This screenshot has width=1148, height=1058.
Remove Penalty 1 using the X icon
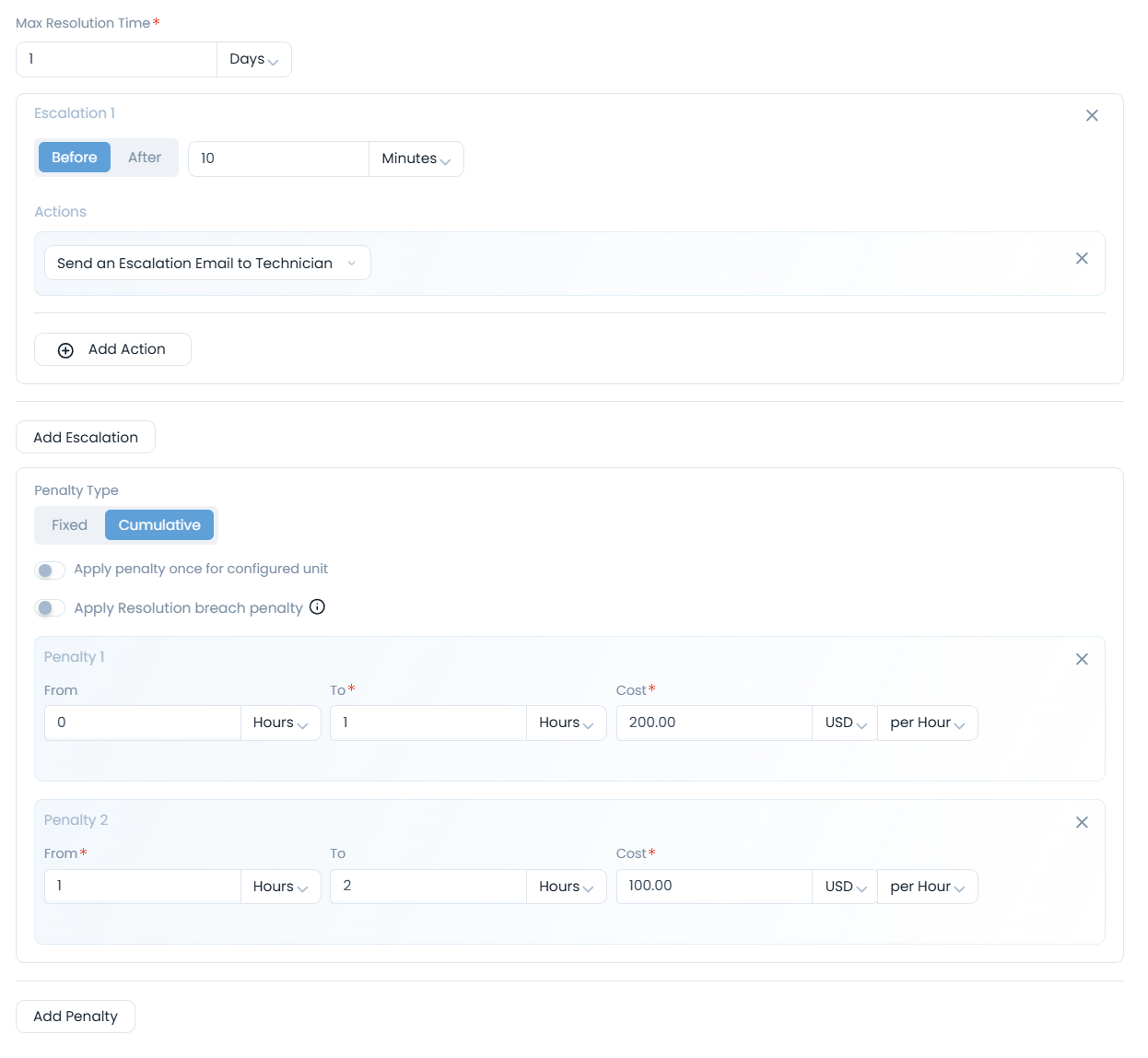(x=1082, y=659)
